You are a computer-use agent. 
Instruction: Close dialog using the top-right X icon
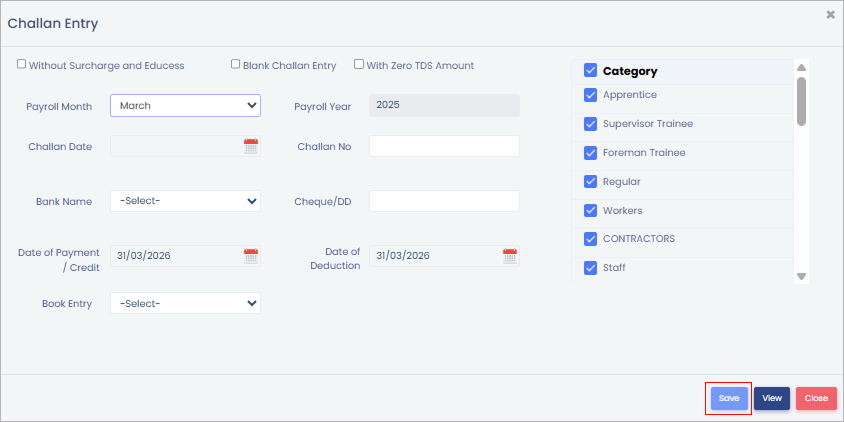[830, 15]
